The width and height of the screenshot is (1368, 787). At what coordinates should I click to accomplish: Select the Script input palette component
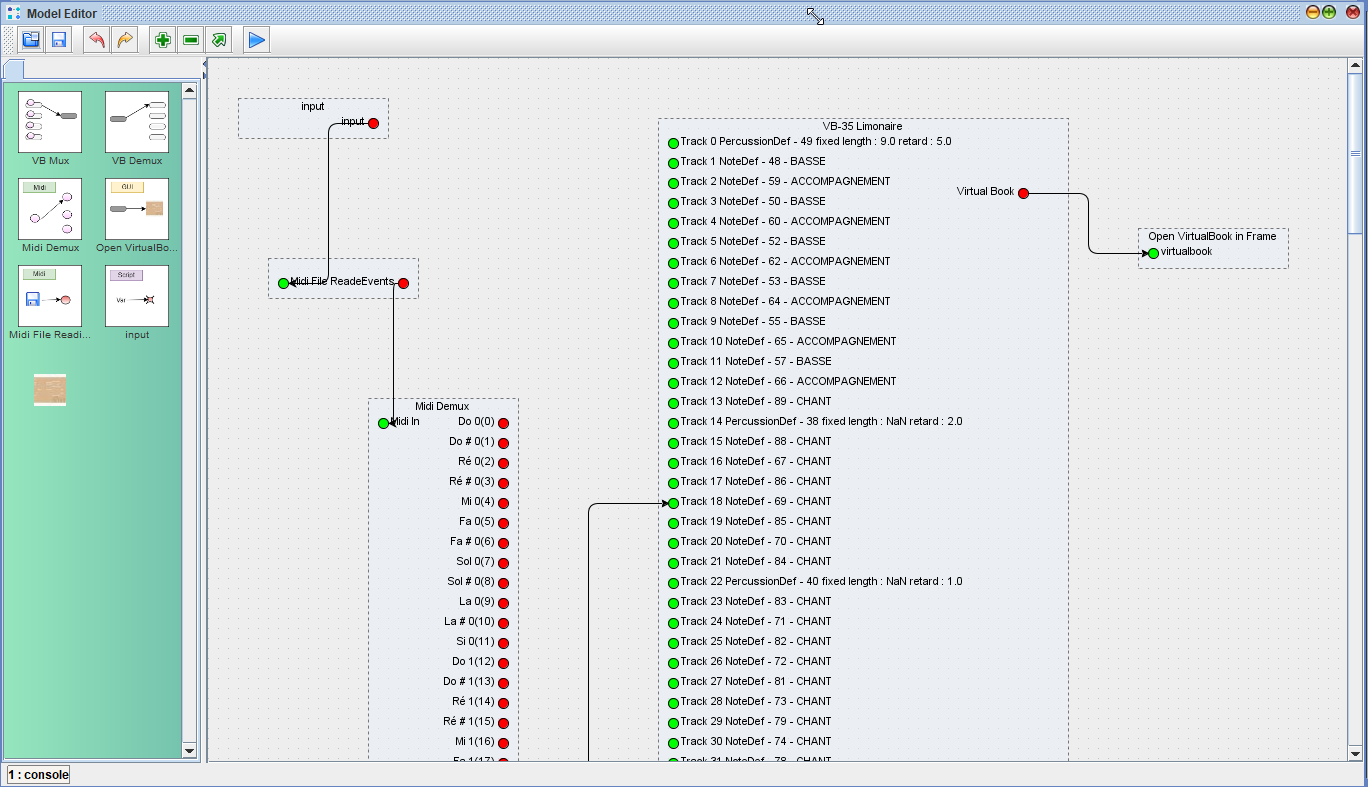click(137, 297)
